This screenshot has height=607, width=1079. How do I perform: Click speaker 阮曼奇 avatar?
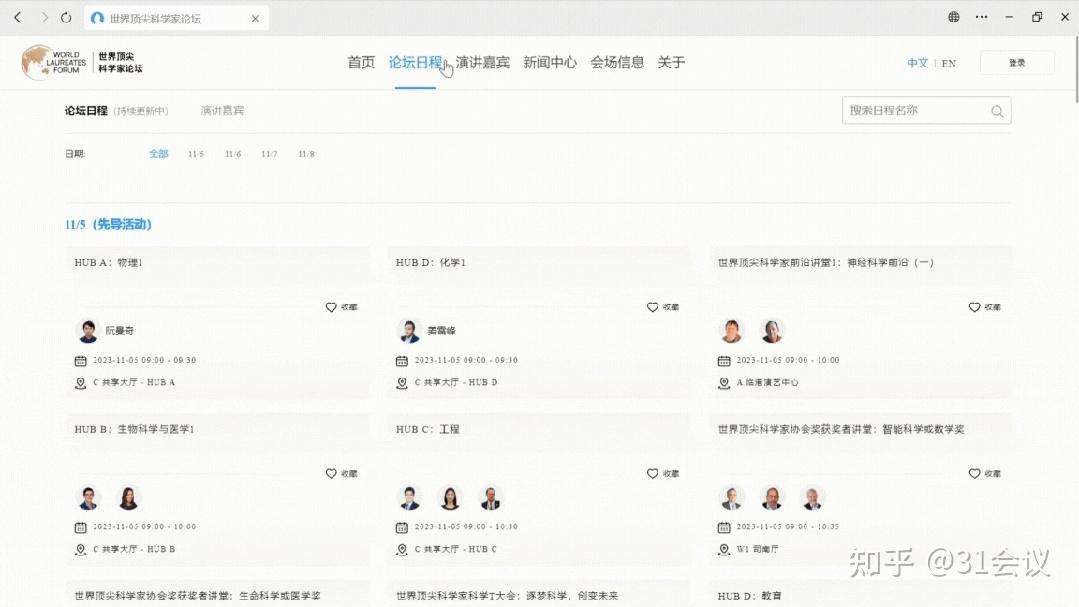click(x=88, y=331)
